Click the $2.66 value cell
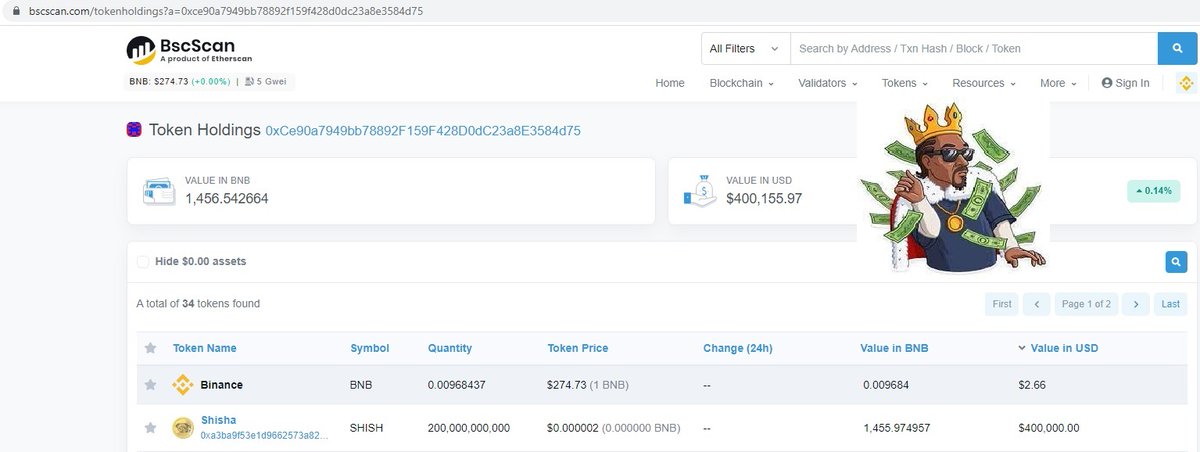 pyautogui.click(x=1032, y=384)
